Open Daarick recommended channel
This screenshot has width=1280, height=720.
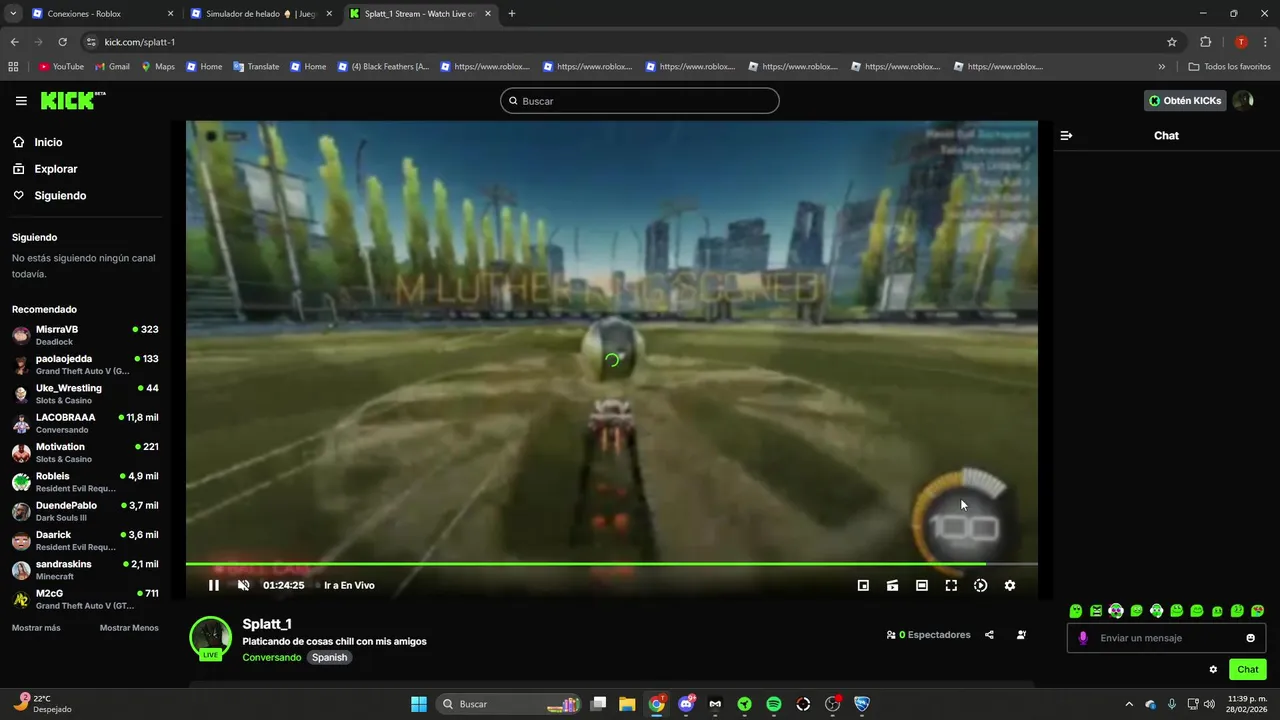(x=85, y=540)
